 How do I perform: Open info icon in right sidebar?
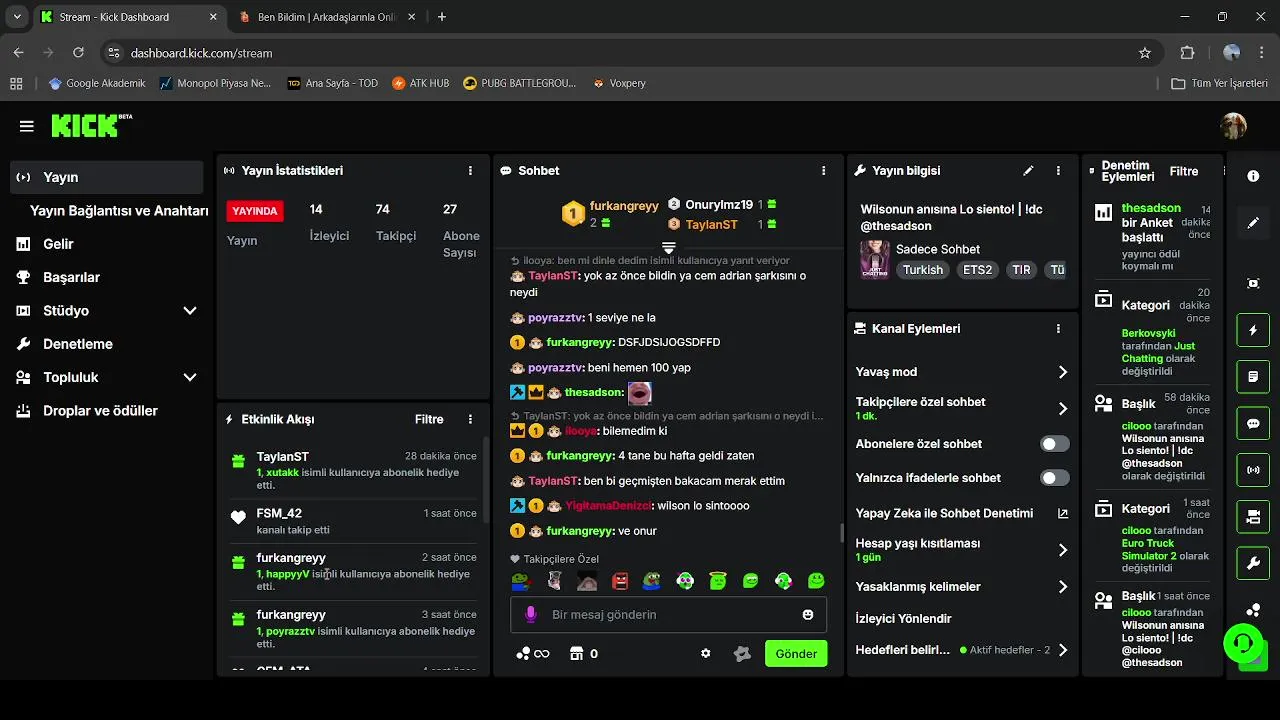(x=1253, y=176)
